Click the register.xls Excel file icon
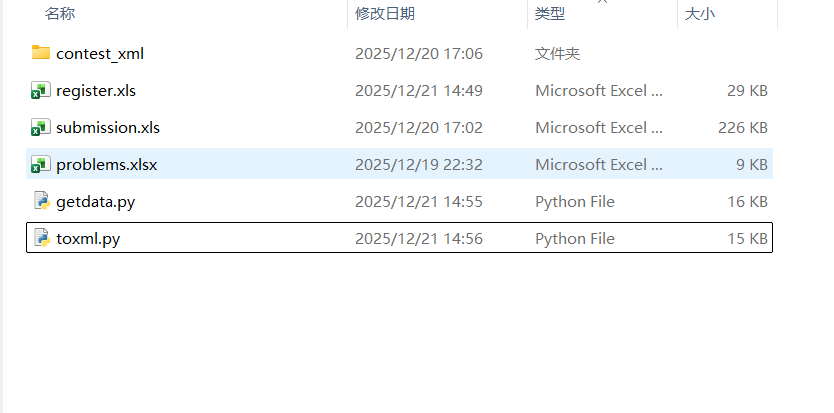This screenshot has height=413, width=834. click(x=41, y=90)
